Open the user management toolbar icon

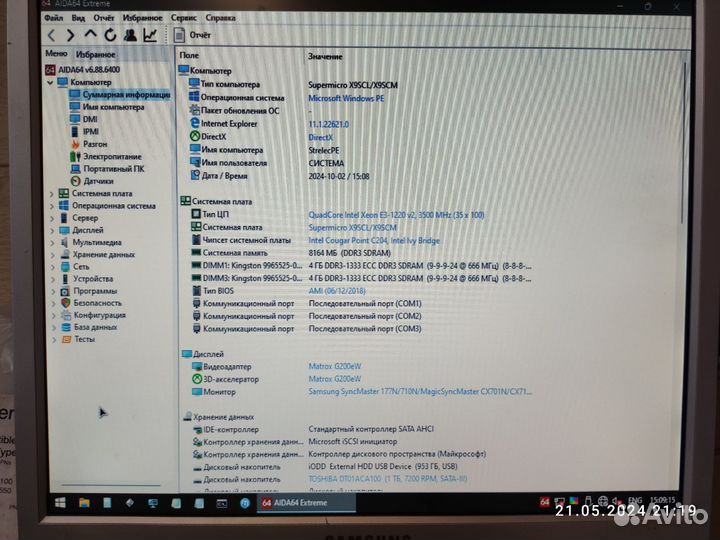pyautogui.click(x=130, y=35)
